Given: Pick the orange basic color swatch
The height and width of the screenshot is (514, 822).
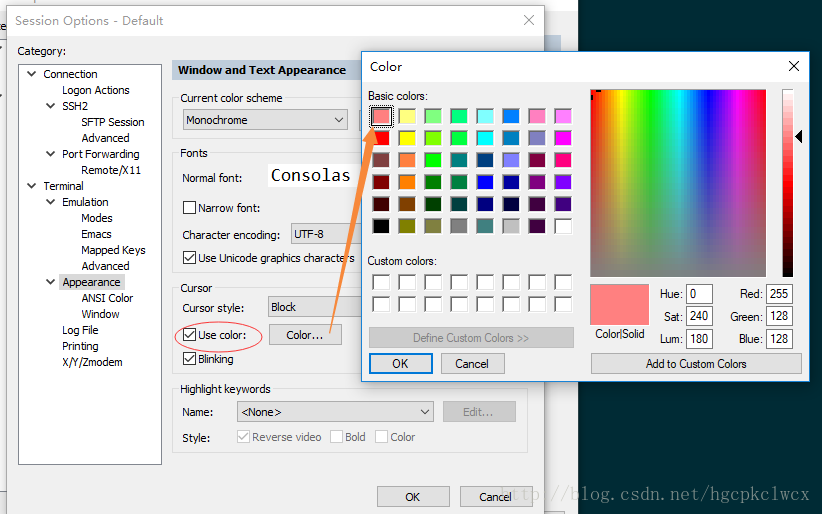Looking at the screenshot, I should pos(407,182).
